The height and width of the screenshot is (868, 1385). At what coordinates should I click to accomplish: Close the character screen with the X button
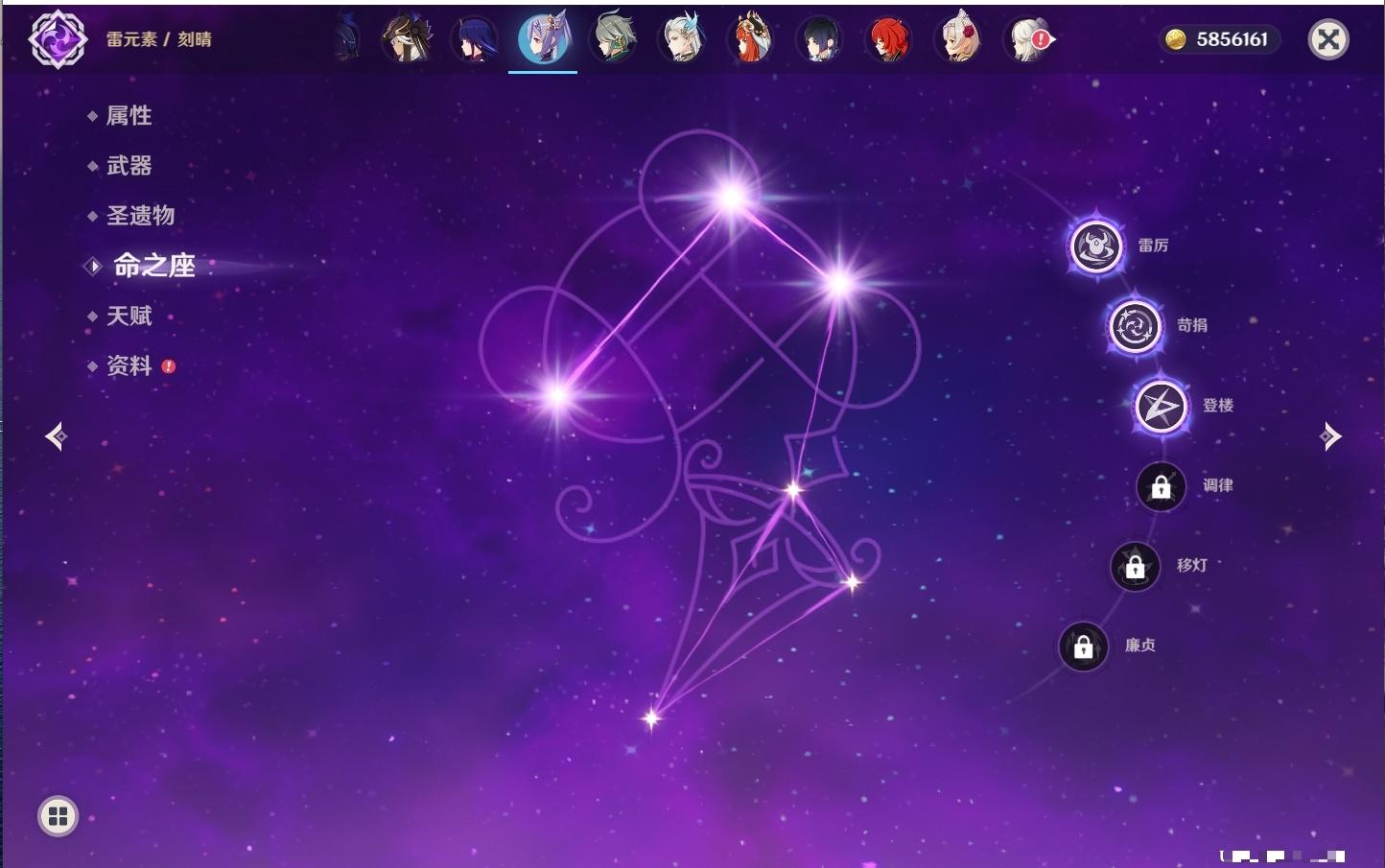point(1328,39)
